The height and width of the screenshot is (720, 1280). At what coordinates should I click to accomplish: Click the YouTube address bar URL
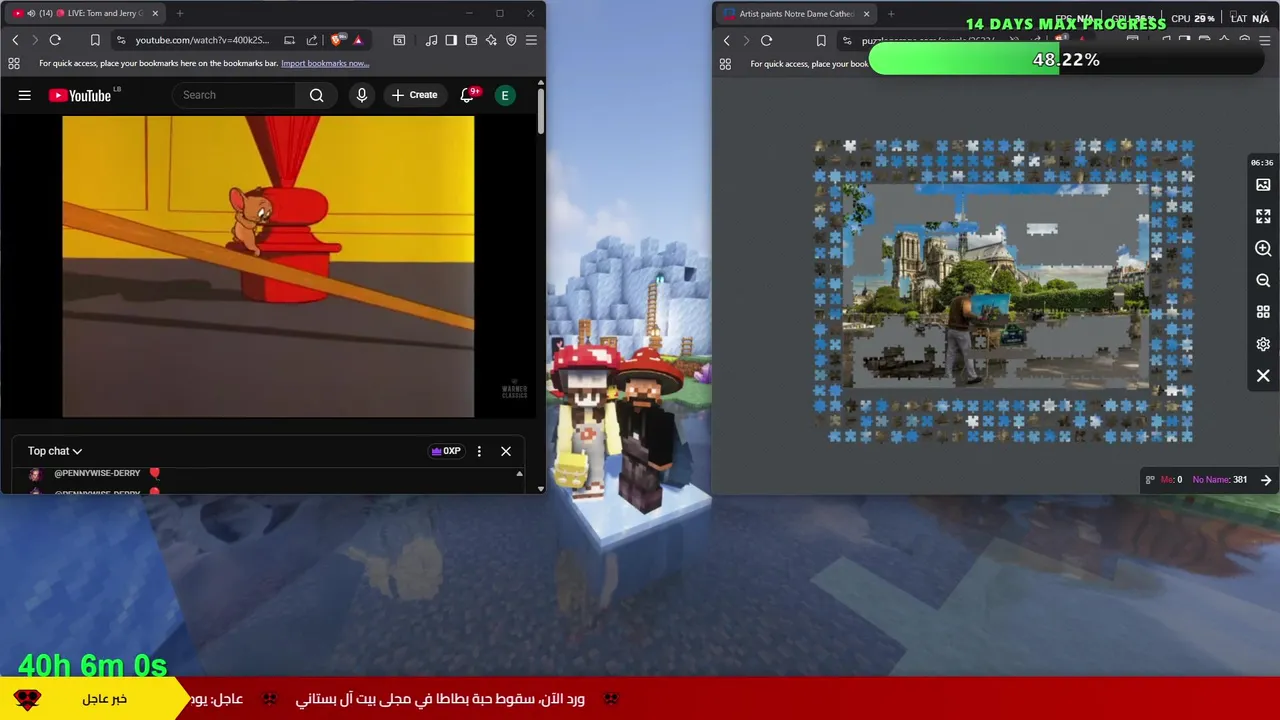(x=202, y=40)
